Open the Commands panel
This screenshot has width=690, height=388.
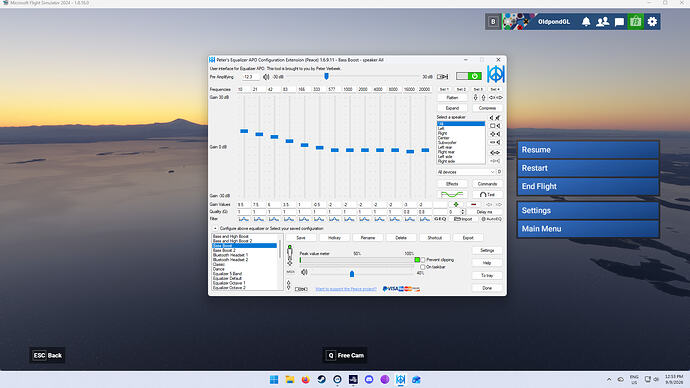click(x=487, y=184)
